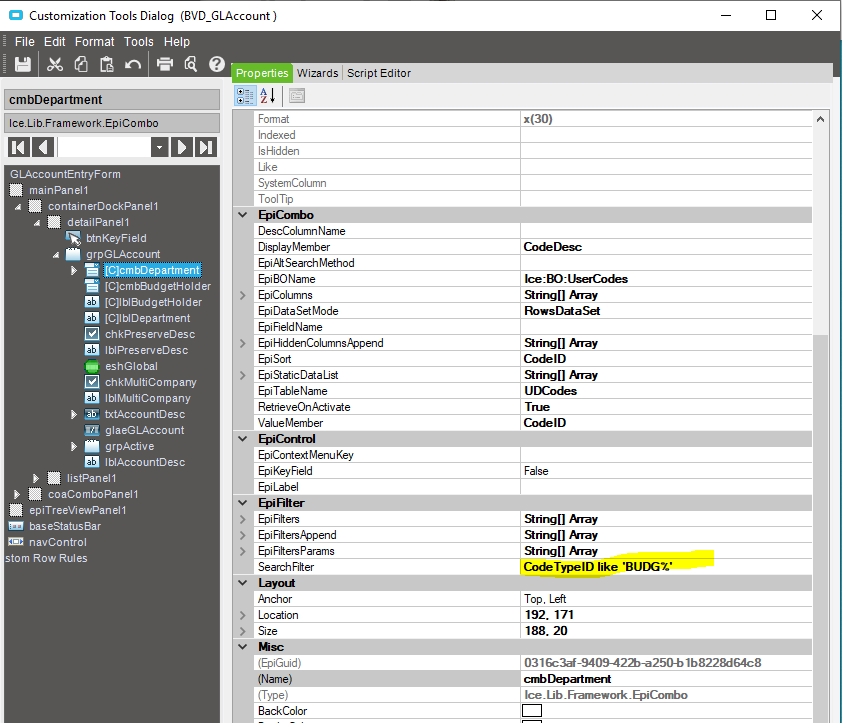This screenshot has height=723, width=842.
Task: Expand the EpiColumns property row
Action: 243,295
